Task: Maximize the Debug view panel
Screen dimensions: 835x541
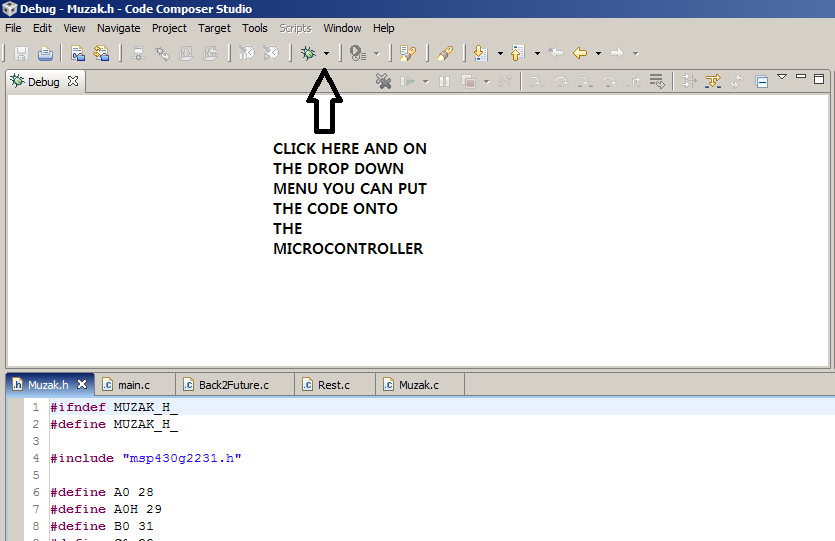Action: [819, 79]
